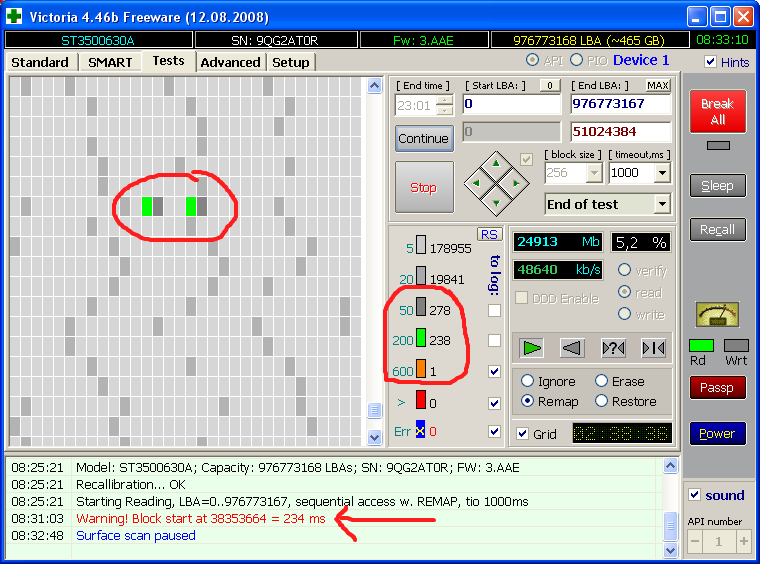Switch to the Standard tab

click(40, 63)
